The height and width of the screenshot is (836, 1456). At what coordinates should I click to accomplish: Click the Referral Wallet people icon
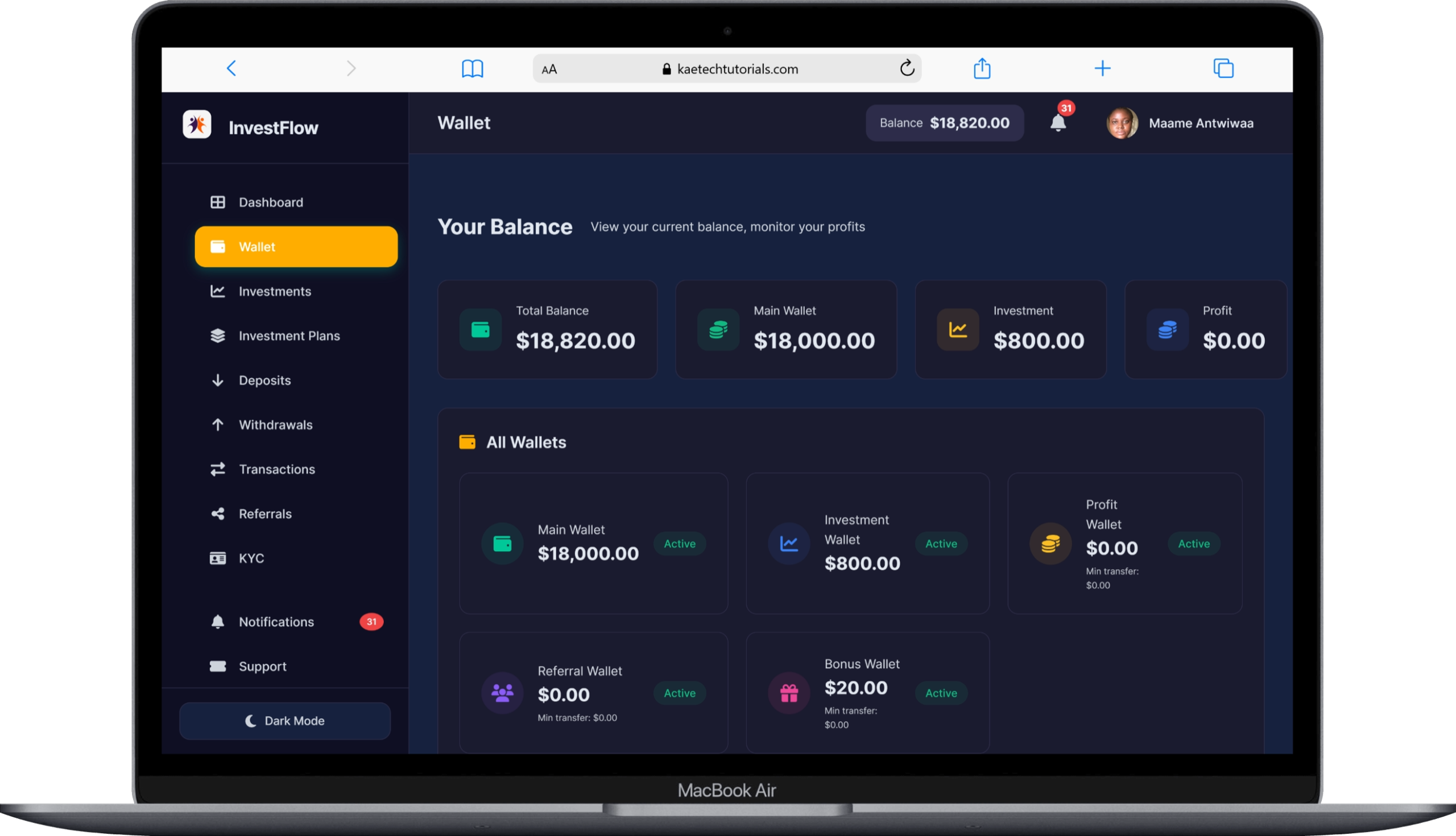point(502,693)
